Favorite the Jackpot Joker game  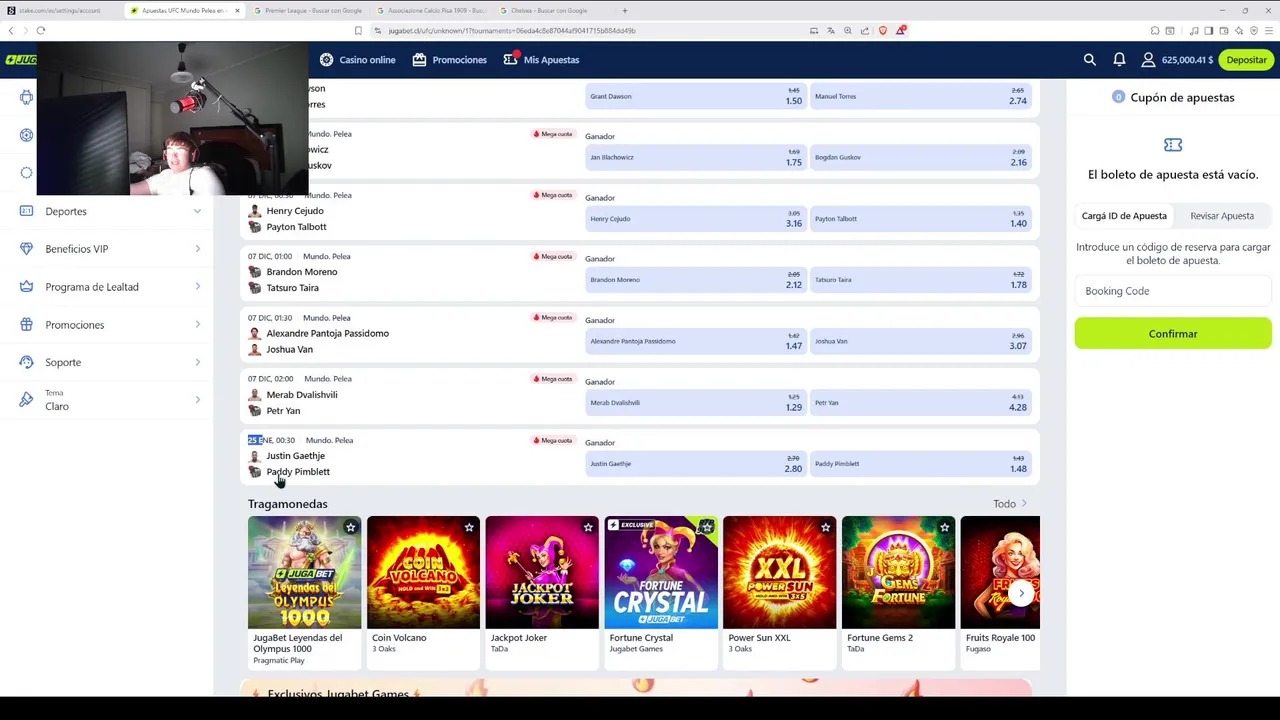pyautogui.click(x=588, y=527)
